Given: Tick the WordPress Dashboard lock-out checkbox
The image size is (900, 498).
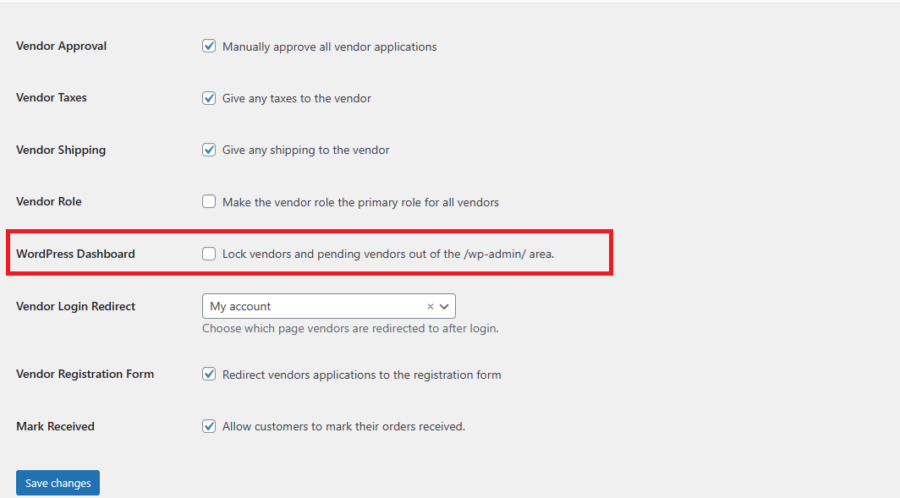Looking at the screenshot, I should pos(209,254).
